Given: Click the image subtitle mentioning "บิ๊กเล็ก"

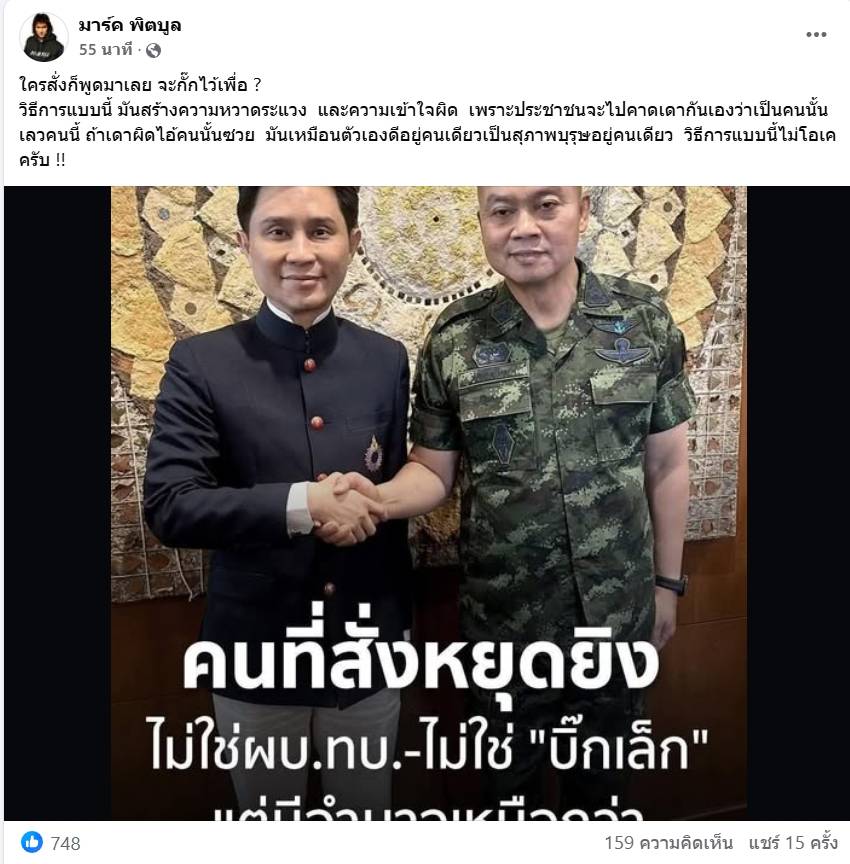Looking at the screenshot, I should pos(429,750).
